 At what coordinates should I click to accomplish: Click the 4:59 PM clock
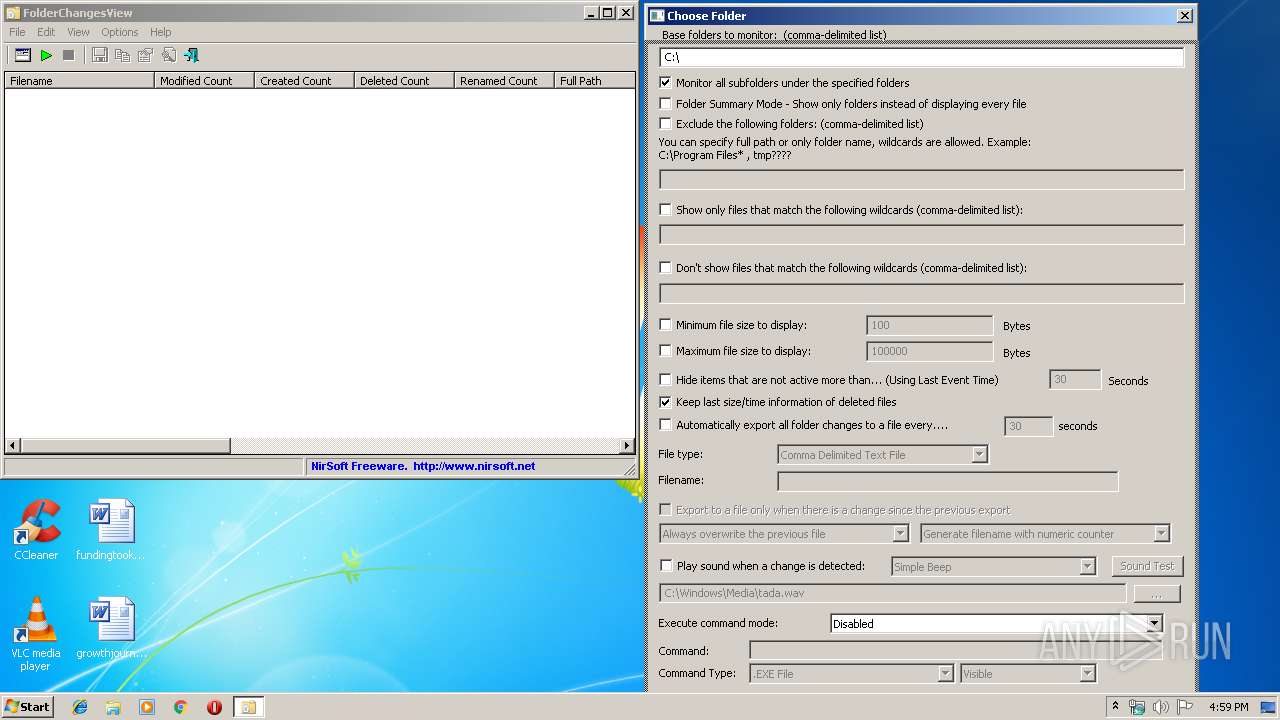[x=1228, y=707]
